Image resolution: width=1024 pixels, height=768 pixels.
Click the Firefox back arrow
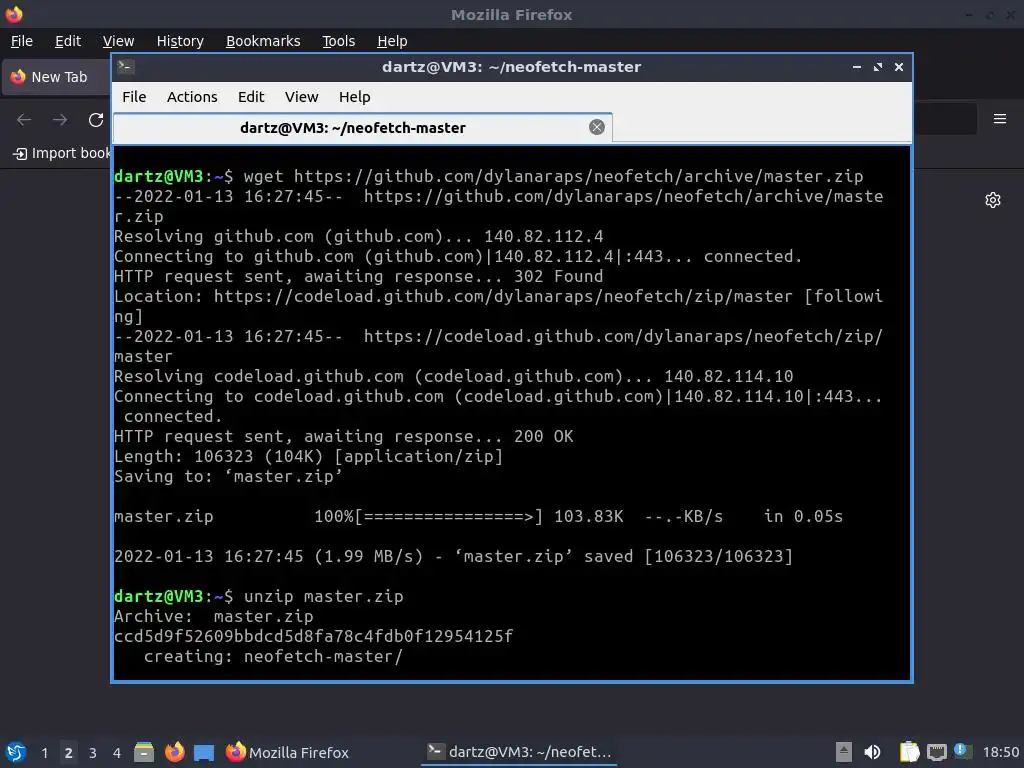[x=24, y=120]
